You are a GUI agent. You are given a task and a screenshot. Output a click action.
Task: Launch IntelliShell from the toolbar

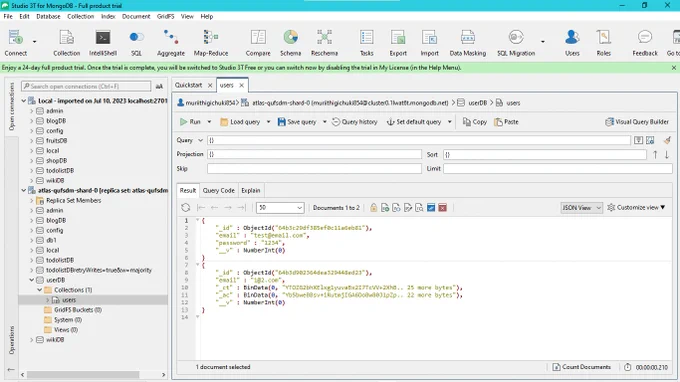click(103, 42)
